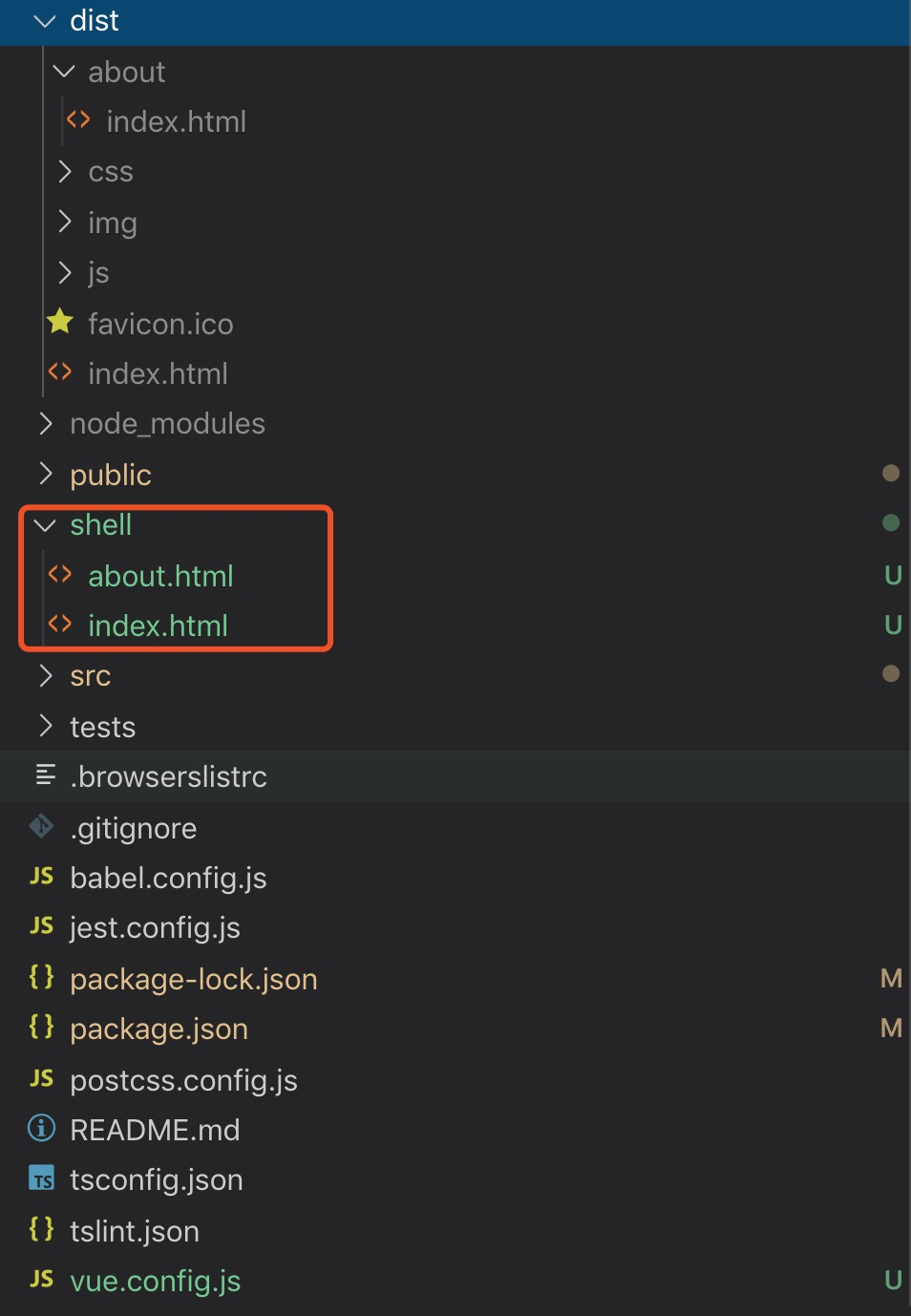Expand the css folder chevron
This screenshot has width=911, height=1316.
(64, 172)
